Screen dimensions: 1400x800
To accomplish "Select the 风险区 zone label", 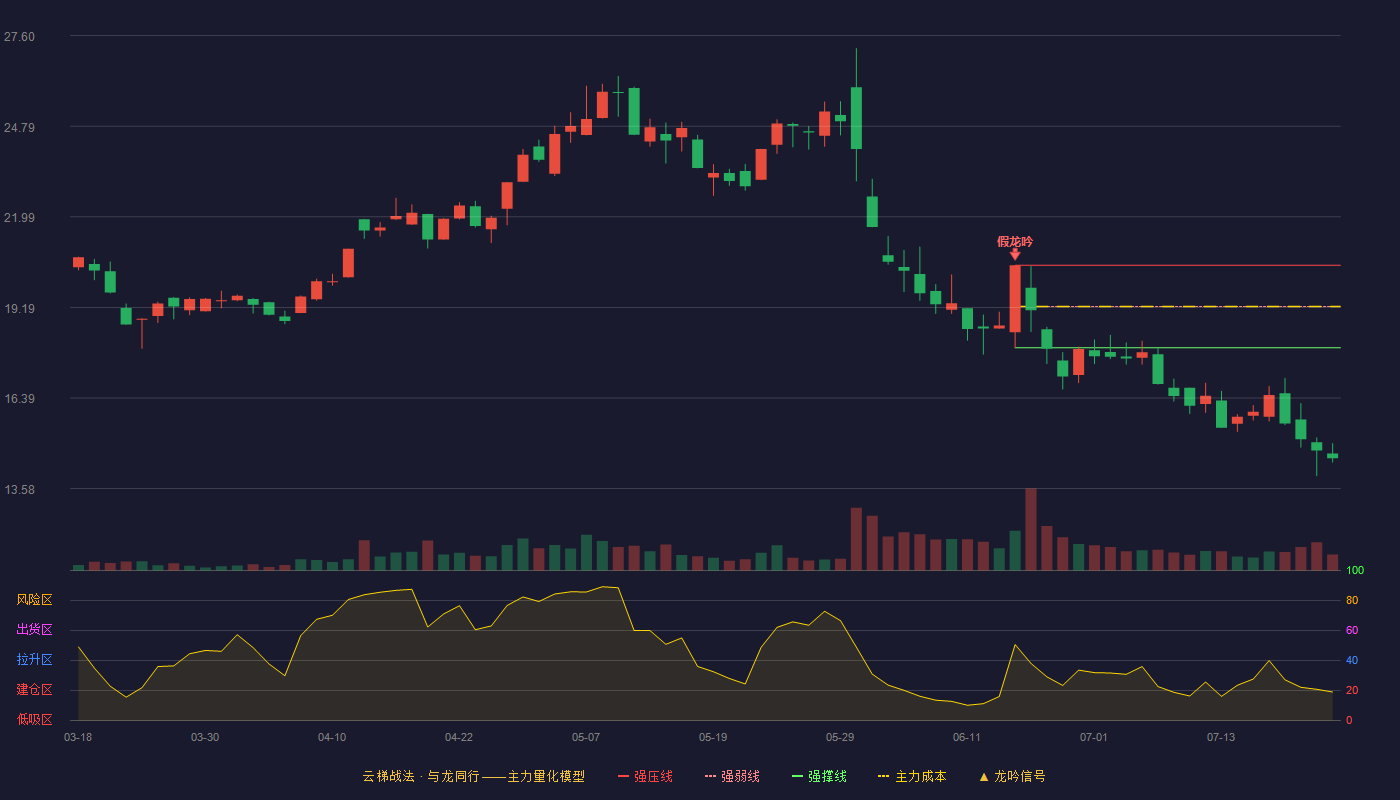I will [x=34, y=600].
